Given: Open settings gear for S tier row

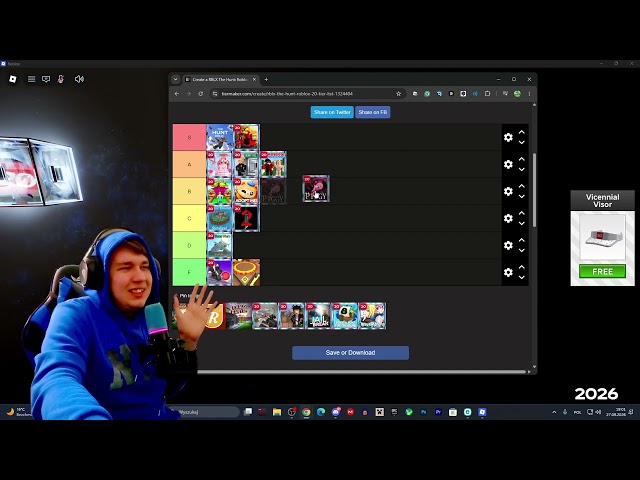Looking at the screenshot, I should click(x=508, y=138).
